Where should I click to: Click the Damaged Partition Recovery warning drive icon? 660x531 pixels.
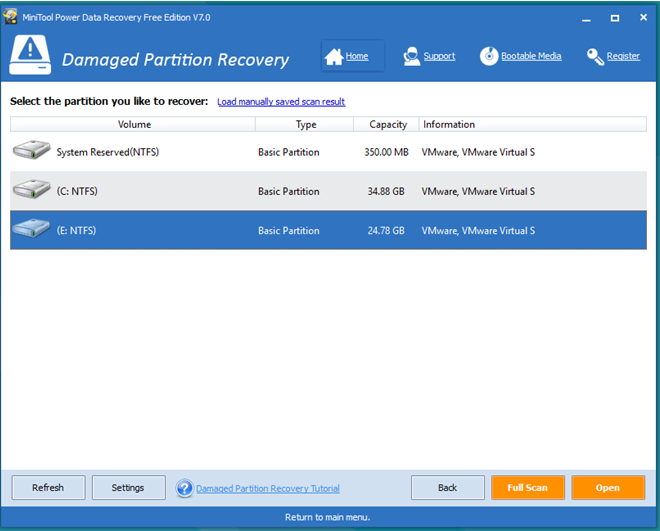pos(30,55)
